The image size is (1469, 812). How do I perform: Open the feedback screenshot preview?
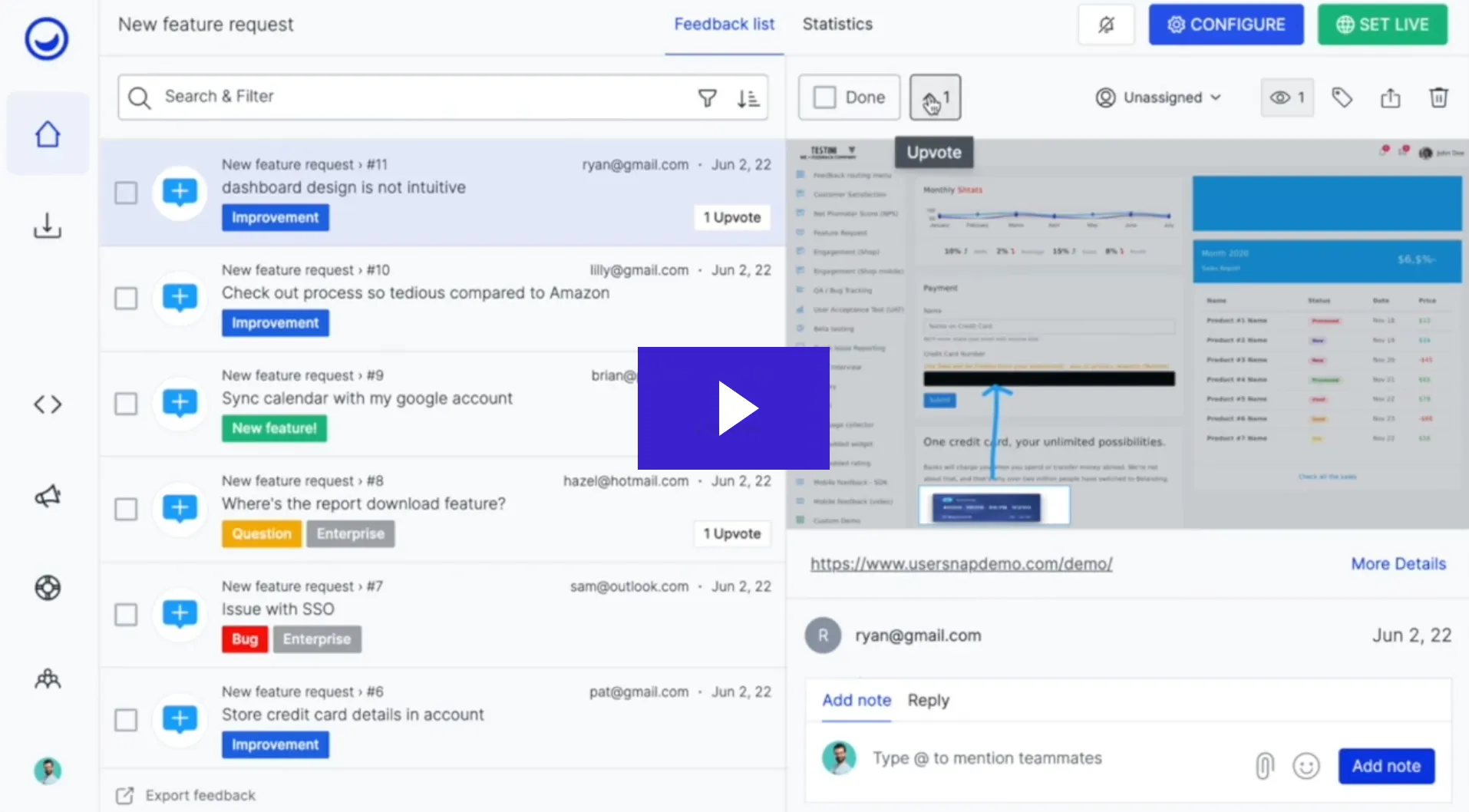pyautogui.click(x=1127, y=334)
